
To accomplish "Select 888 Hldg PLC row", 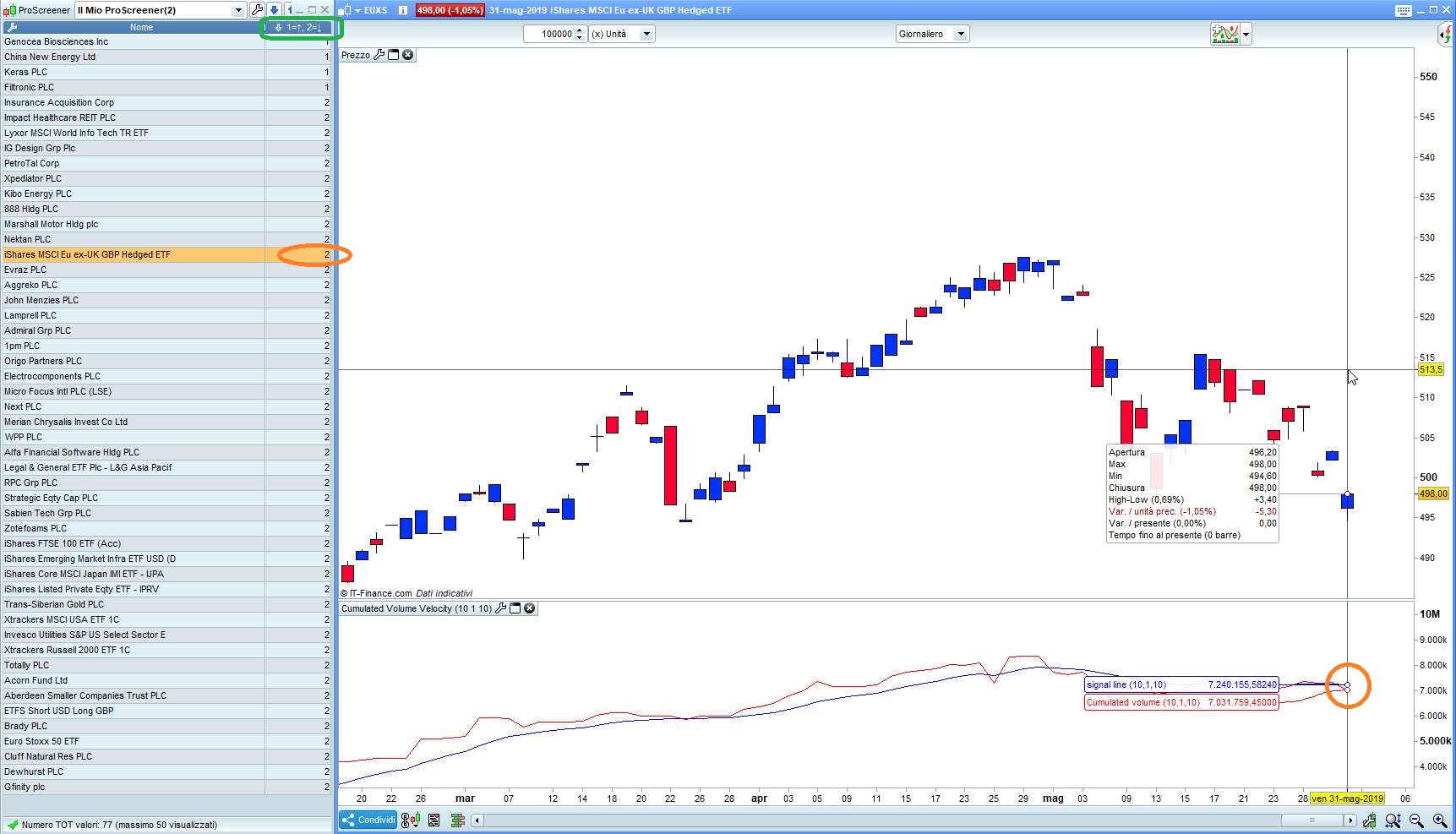I will pyautogui.click(x=166, y=209).
